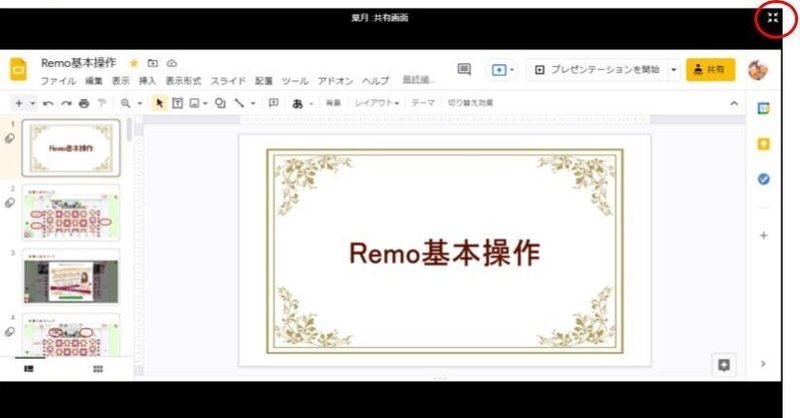Click プレゼンテーションを開始 button
The height and width of the screenshot is (418, 800).
click(x=597, y=70)
